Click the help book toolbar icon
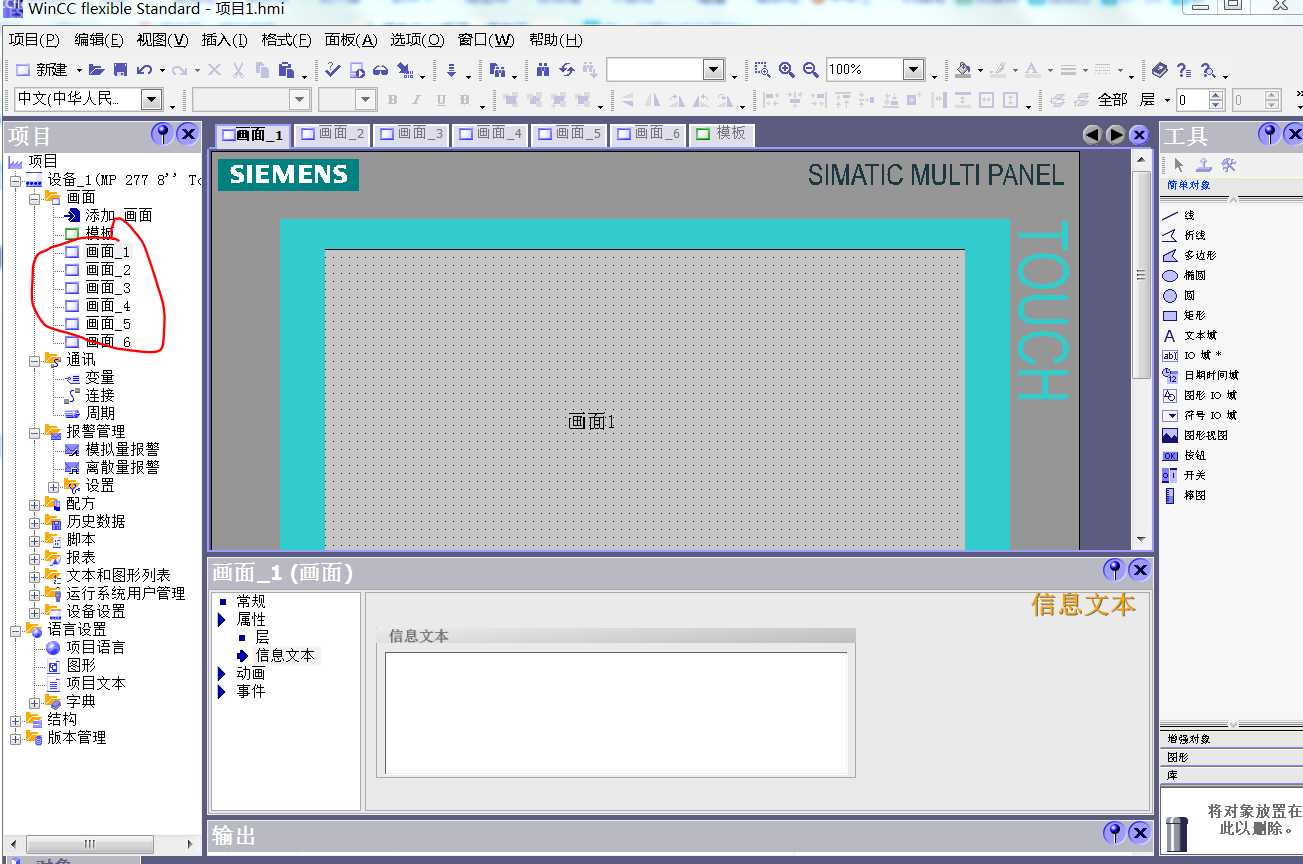The image size is (1303, 864). [1159, 70]
